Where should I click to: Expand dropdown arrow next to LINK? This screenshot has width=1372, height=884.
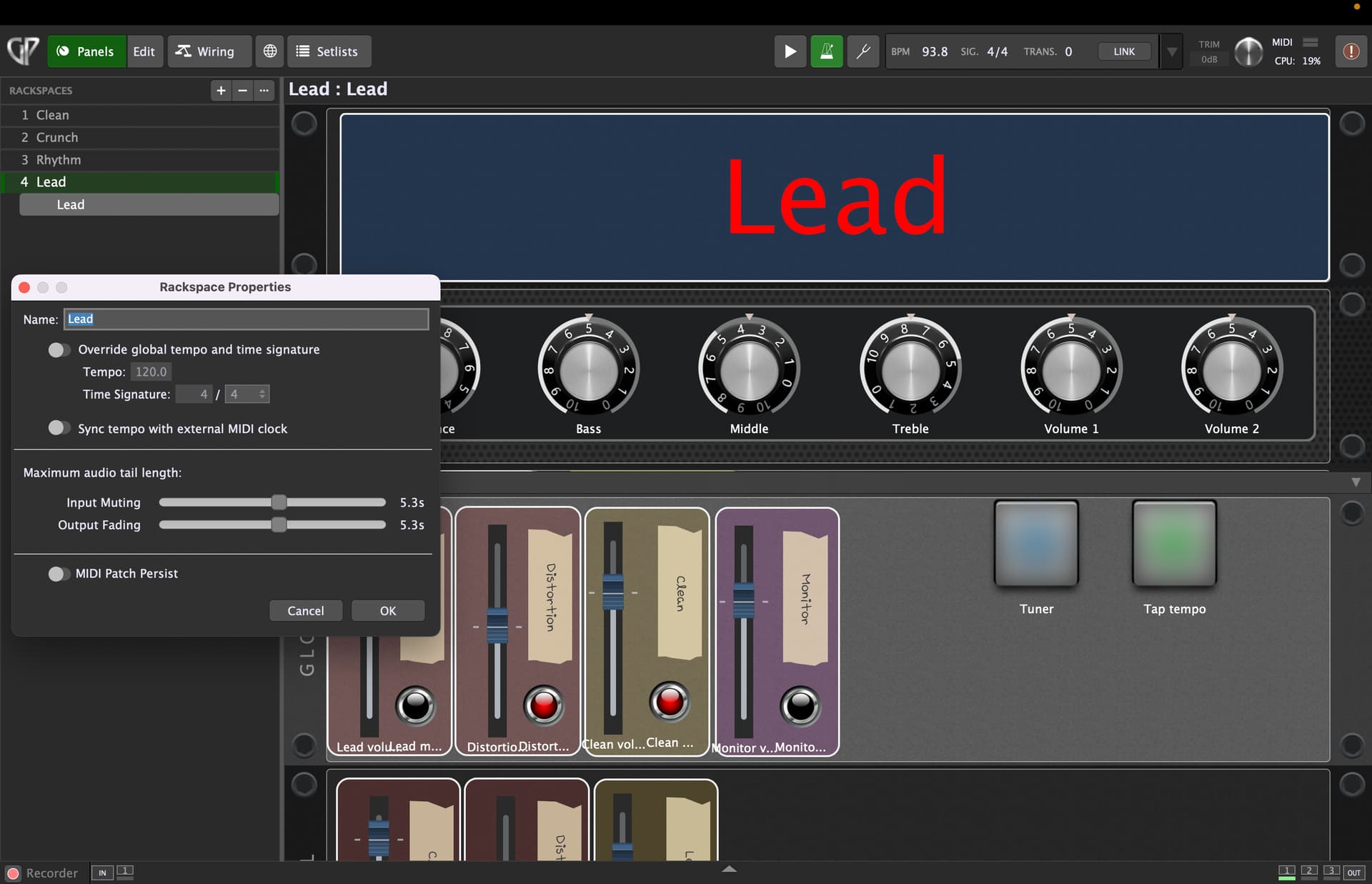pyautogui.click(x=1171, y=51)
